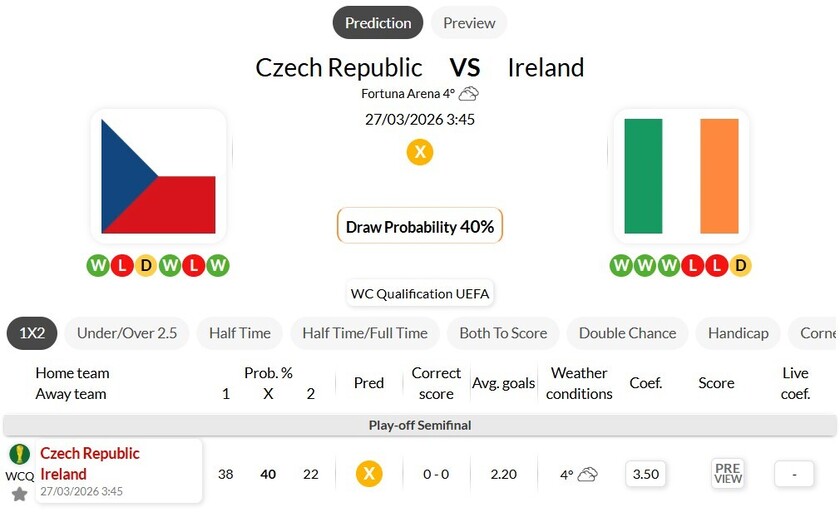Click the live coefficient dash button
This screenshot has height=517, width=840.
(795, 473)
